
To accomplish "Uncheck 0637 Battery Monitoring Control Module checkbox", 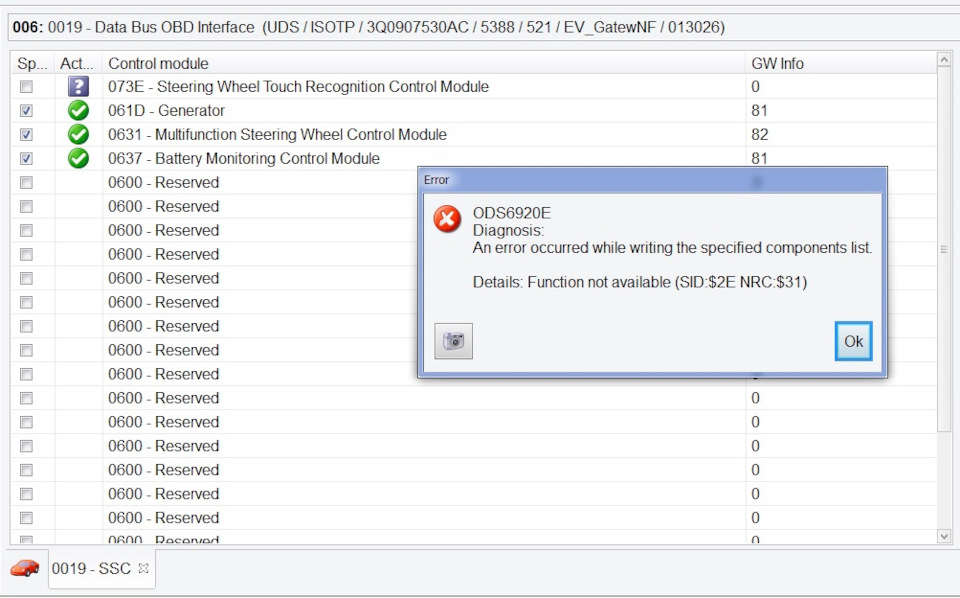I will point(26,159).
